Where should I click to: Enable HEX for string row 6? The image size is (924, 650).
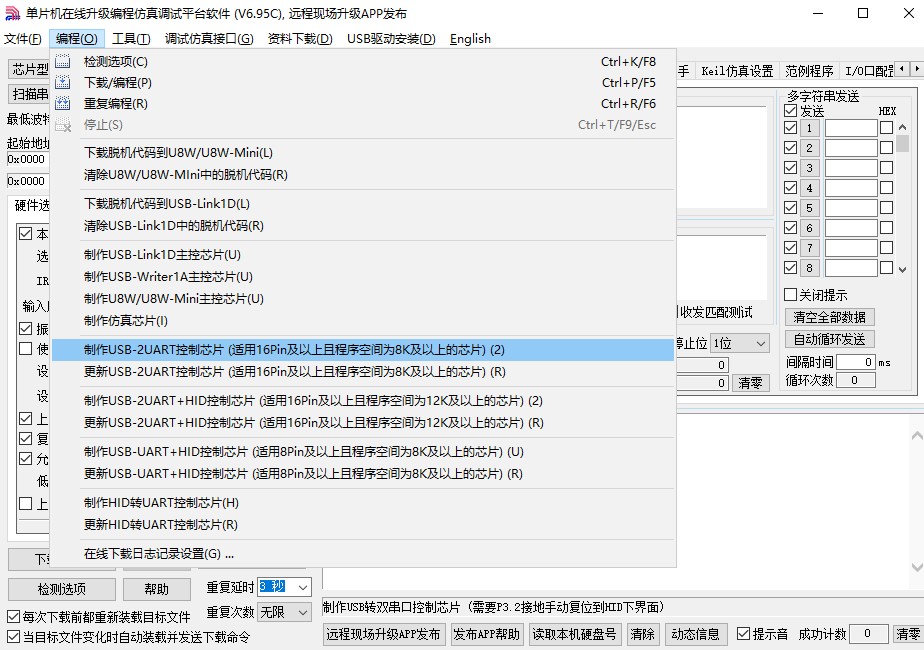coord(886,228)
